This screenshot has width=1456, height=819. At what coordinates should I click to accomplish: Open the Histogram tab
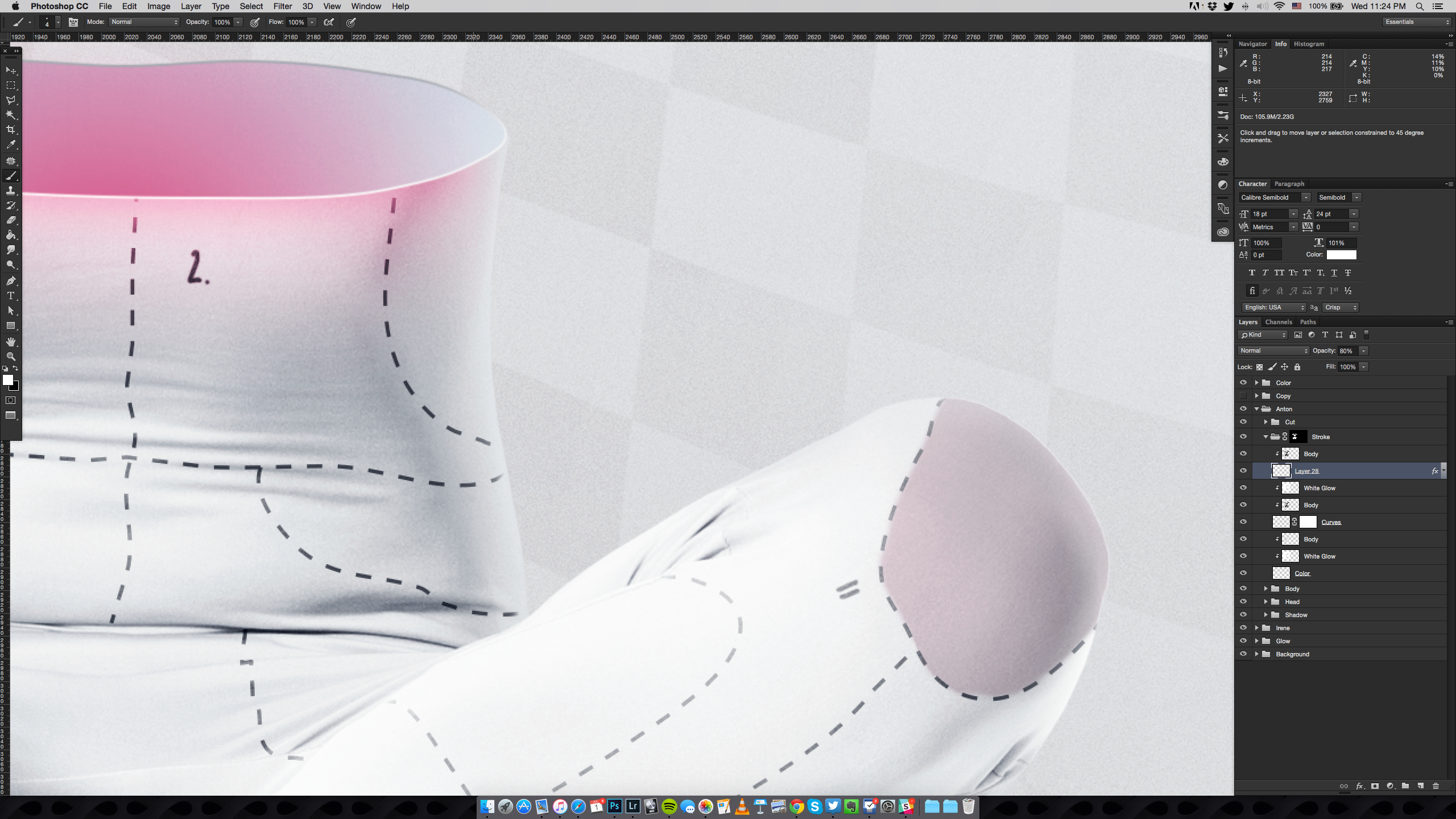coord(1309,44)
